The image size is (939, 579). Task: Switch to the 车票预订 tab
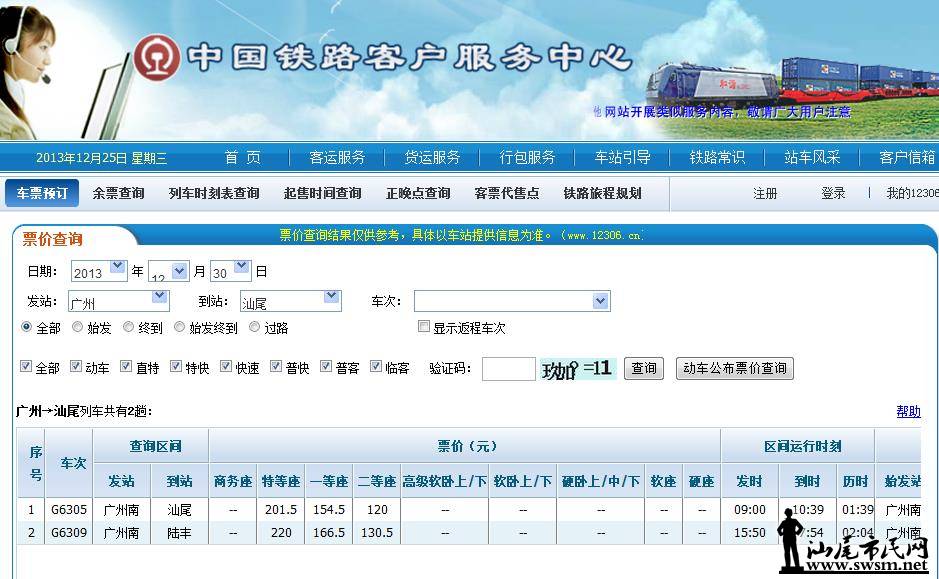[42, 193]
